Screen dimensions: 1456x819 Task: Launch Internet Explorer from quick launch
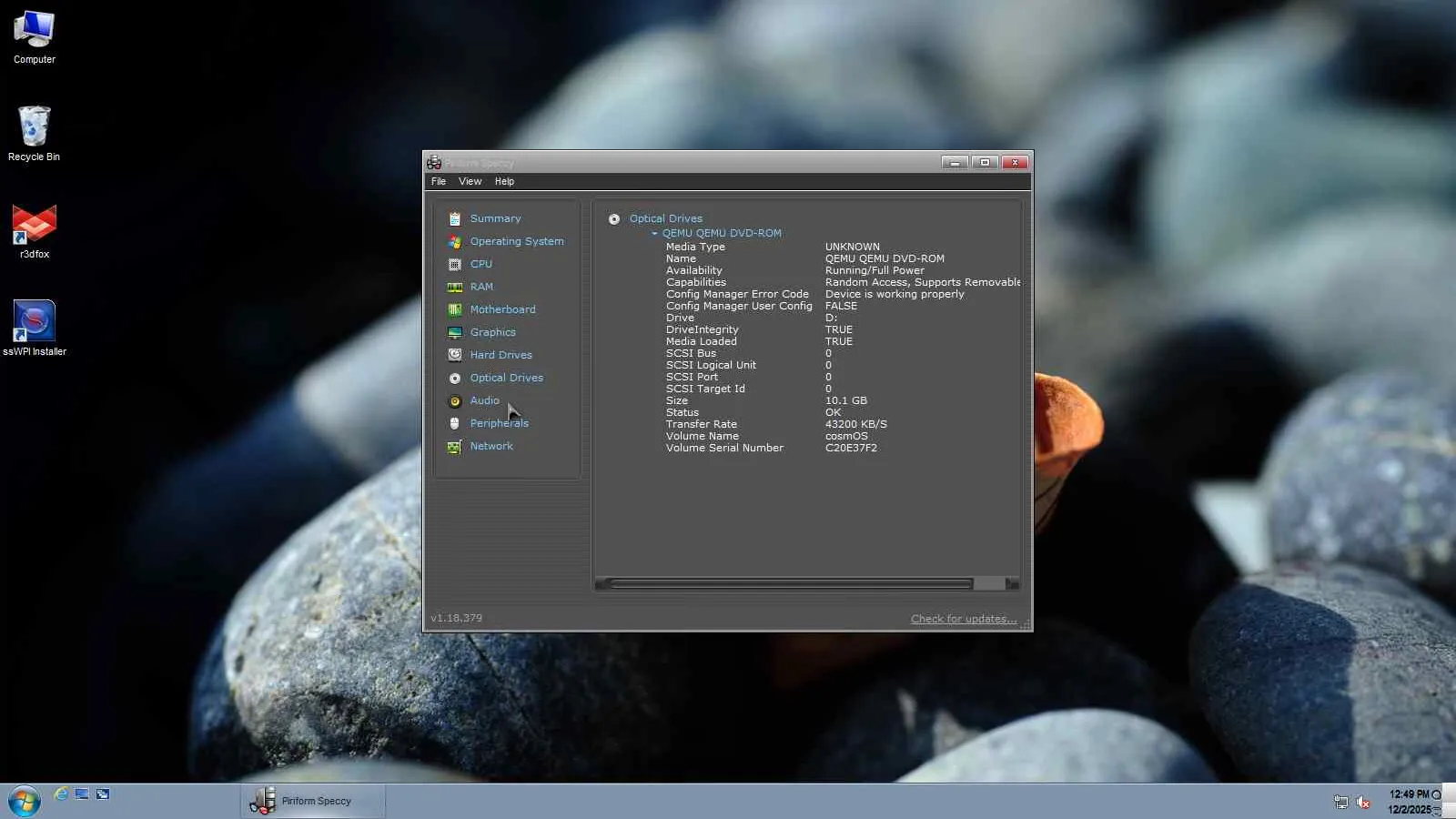click(x=61, y=794)
